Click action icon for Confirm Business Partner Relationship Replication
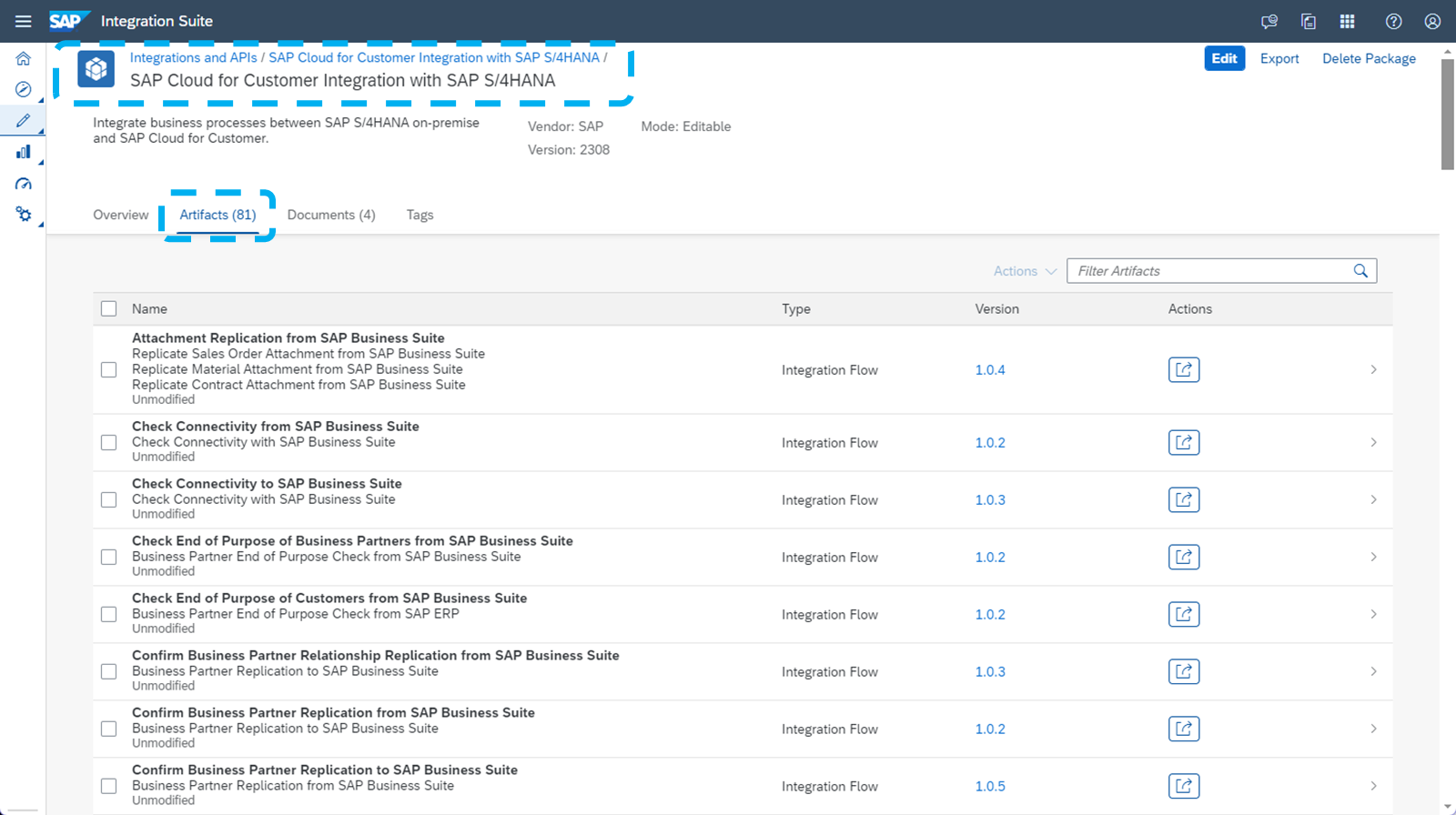The width and height of the screenshot is (1456, 815). pyautogui.click(x=1184, y=672)
